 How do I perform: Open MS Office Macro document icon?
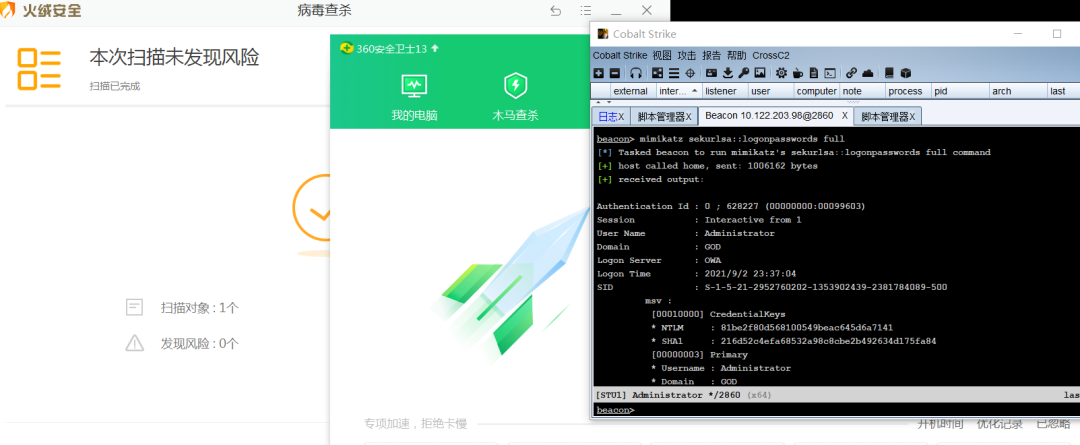[813, 72]
